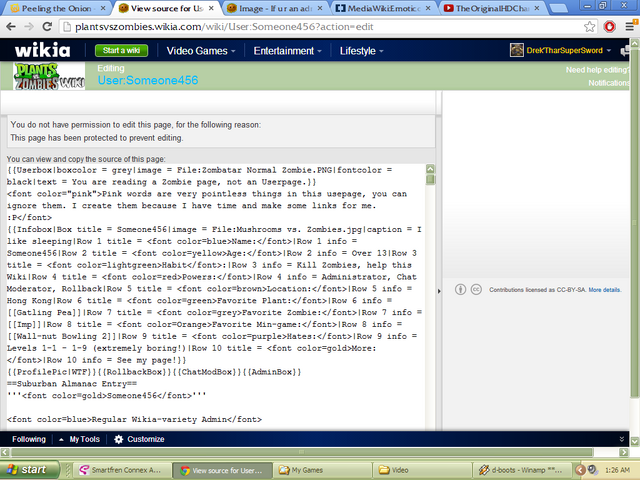Open the red Opera-style extension icon
Image resolution: width=640 pixels, height=480 pixels.
pyautogui.click(x=609, y=27)
